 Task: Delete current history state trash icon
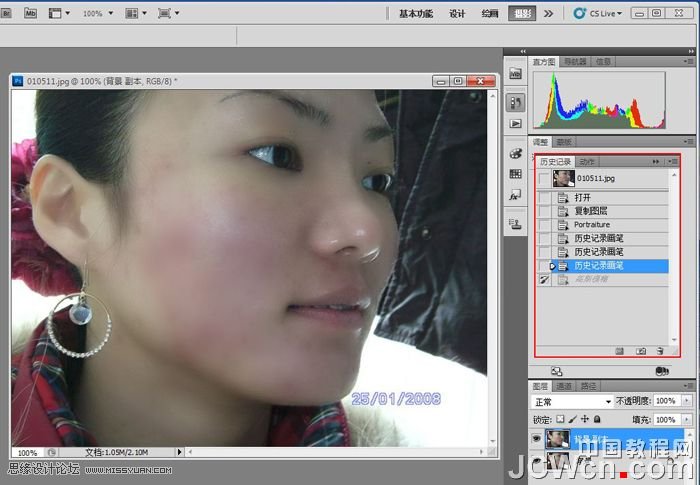click(x=660, y=351)
